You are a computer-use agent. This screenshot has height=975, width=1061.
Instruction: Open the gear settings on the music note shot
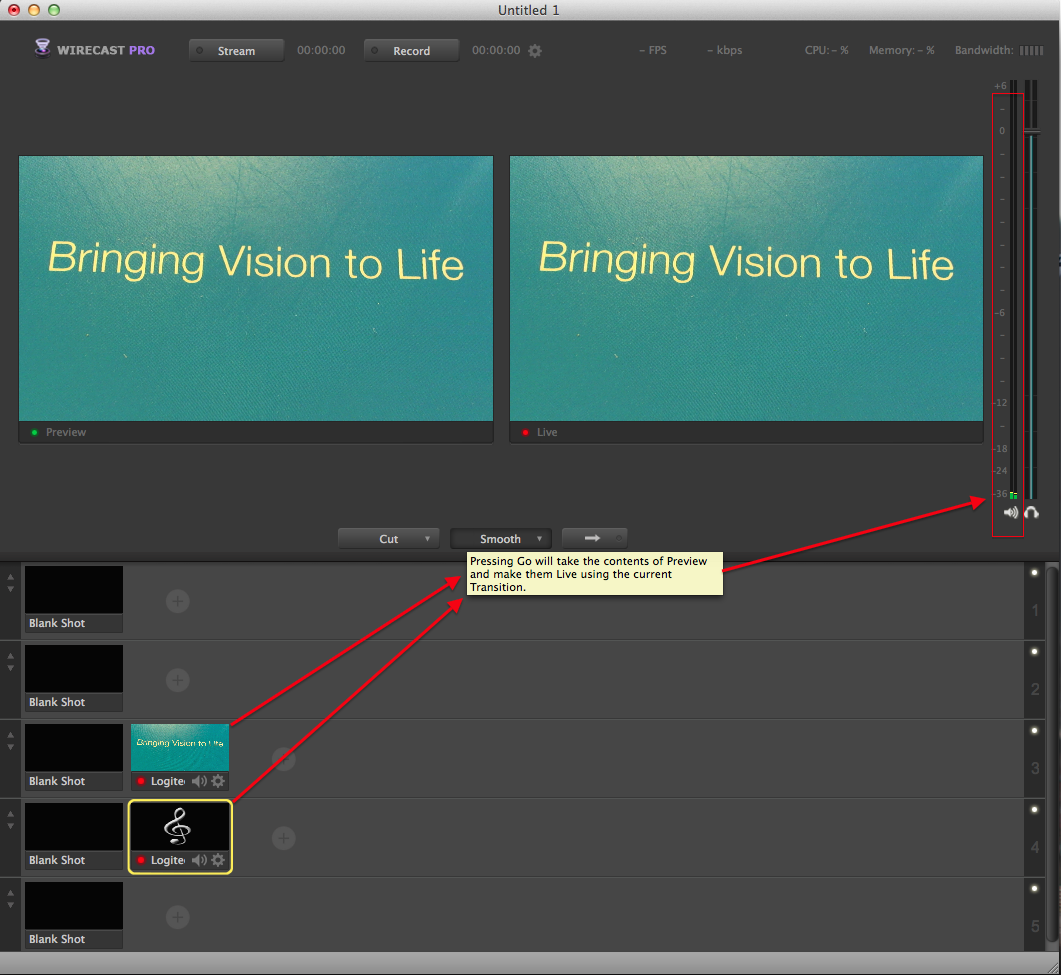click(x=218, y=859)
